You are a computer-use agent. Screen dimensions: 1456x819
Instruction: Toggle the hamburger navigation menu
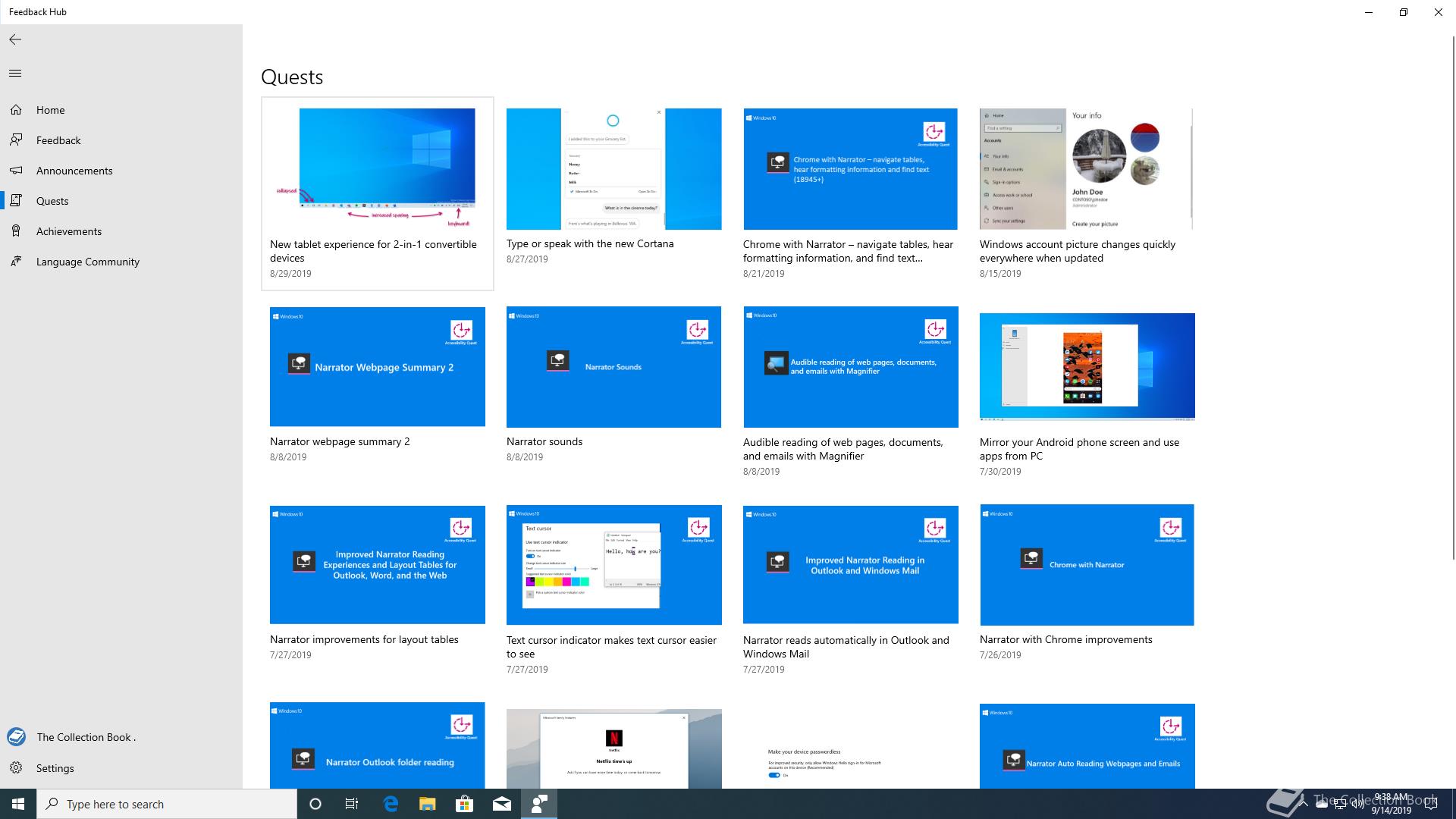pos(15,74)
